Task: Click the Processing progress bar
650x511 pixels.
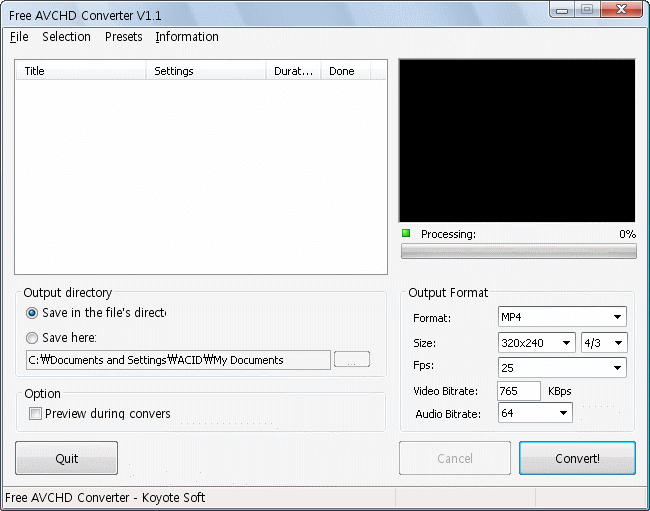Action: tap(519, 251)
